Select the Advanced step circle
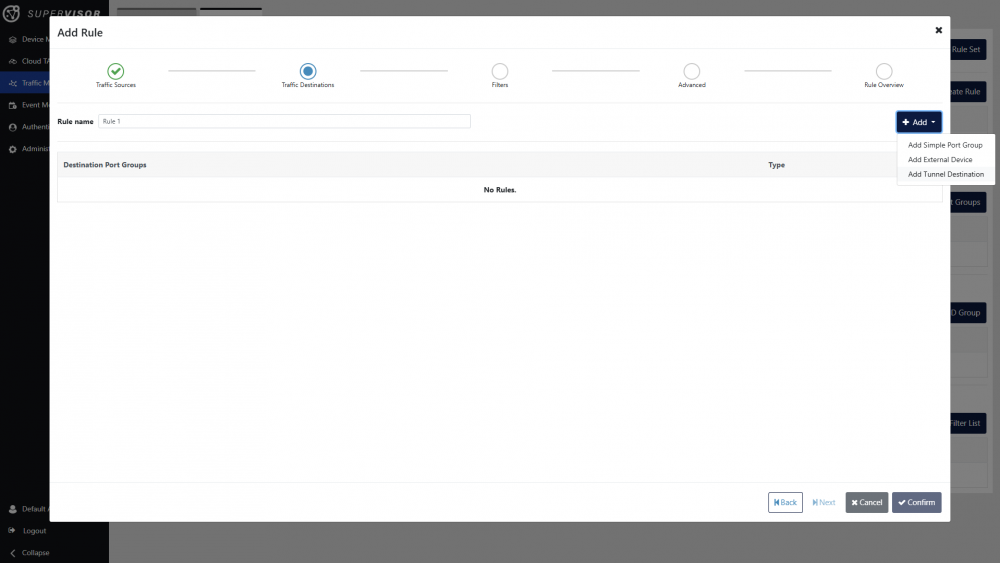This screenshot has width=1000, height=563. 692,71
